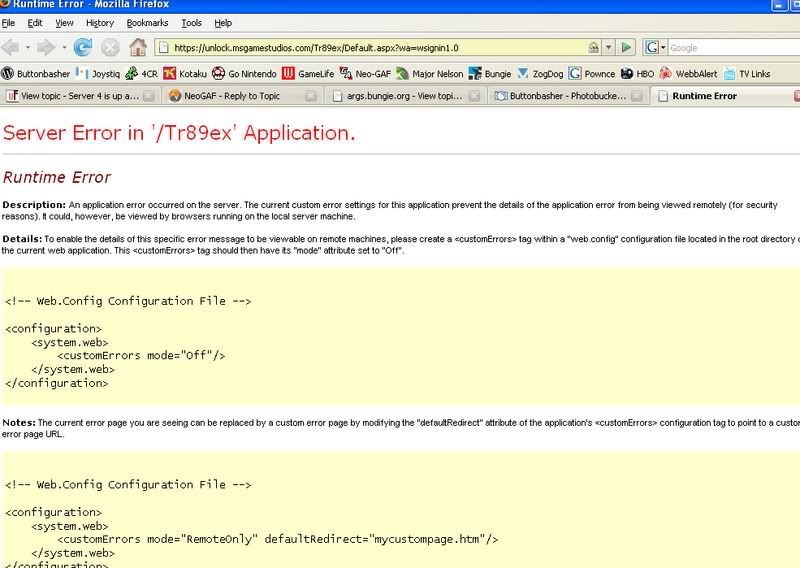The image size is (800, 568).
Task: Expand the address bar URL history dropdown
Action: [x=608, y=47]
